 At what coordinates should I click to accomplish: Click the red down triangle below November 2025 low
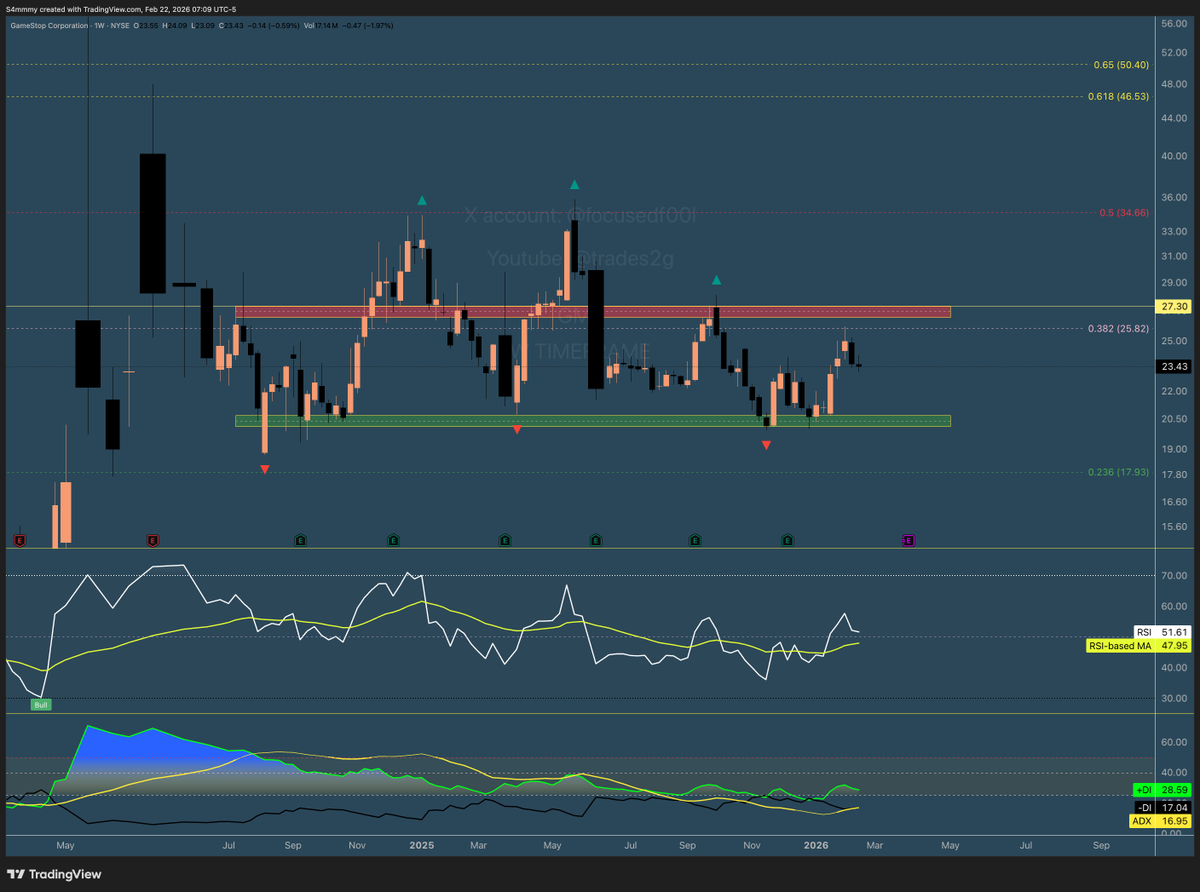coord(766,445)
